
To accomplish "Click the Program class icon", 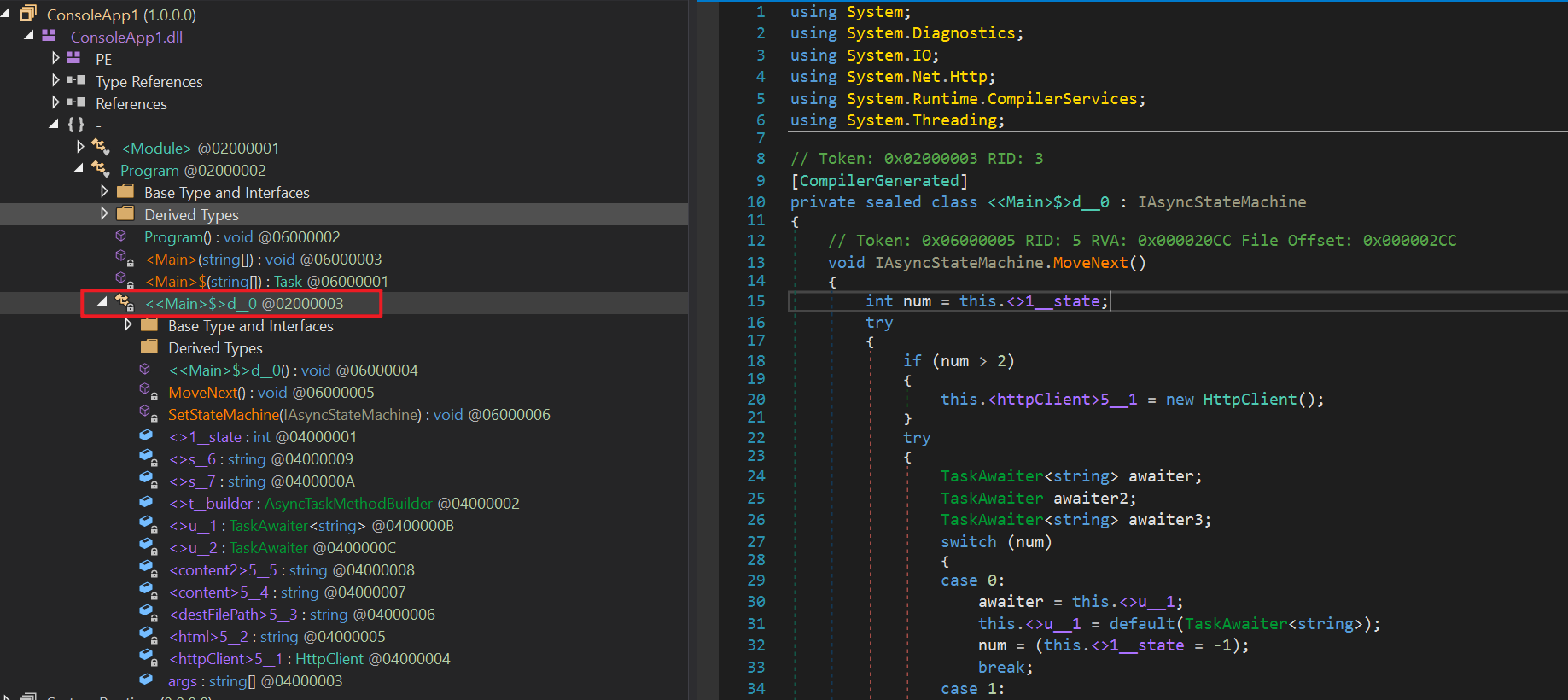I will [x=101, y=169].
